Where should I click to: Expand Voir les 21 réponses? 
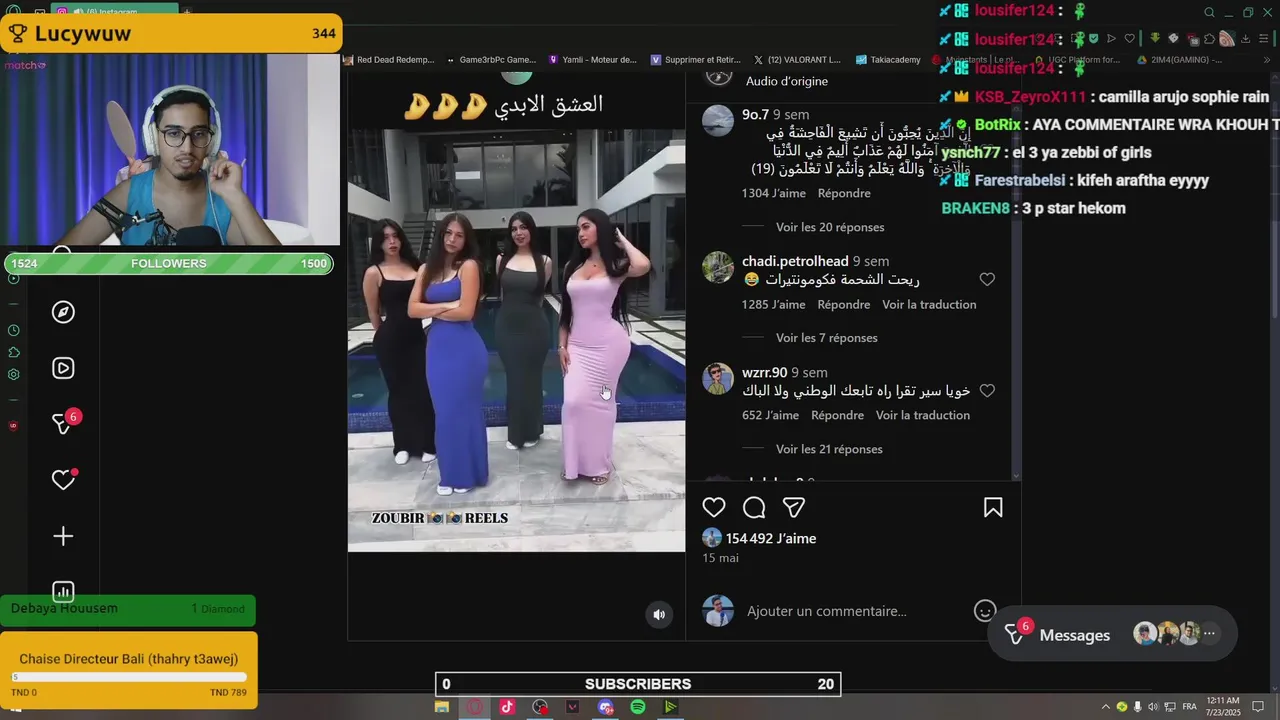pos(829,449)
